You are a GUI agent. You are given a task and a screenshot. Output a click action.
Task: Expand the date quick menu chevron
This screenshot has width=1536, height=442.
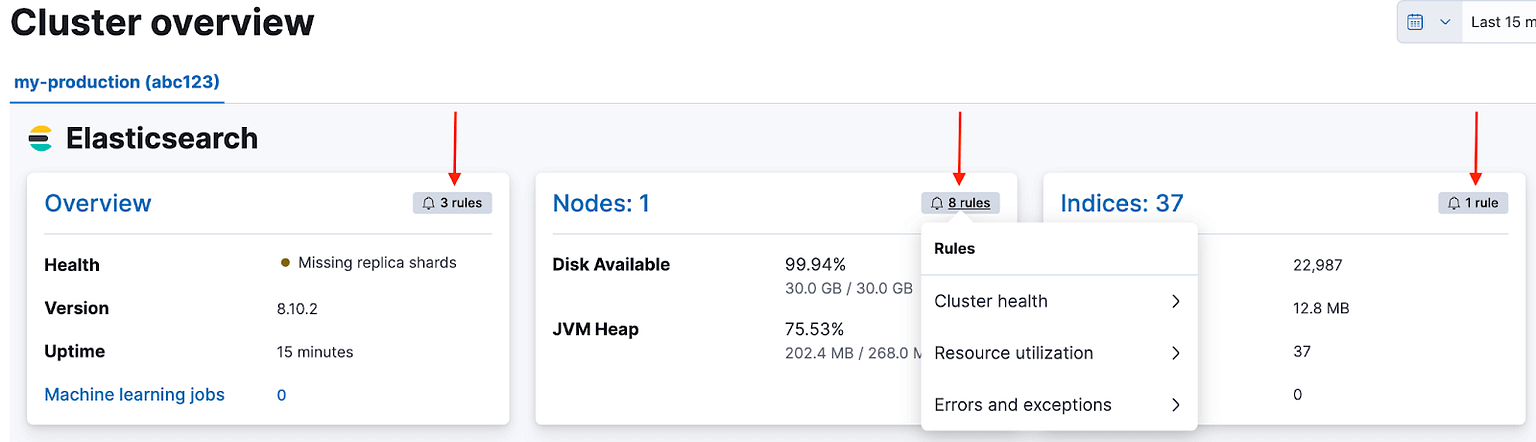click(1445, 22)
